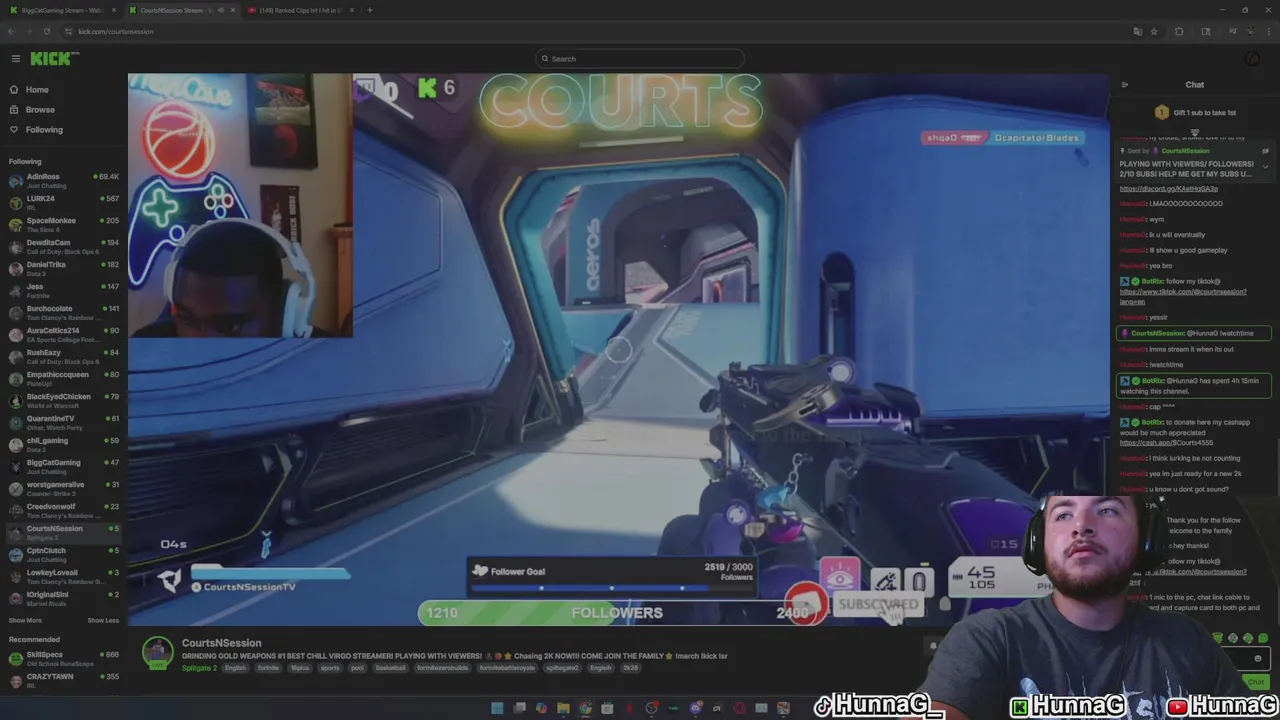Open QuarantineTV channel in the sidebar
Screen dimensions: 1280x720
[62, 422]
